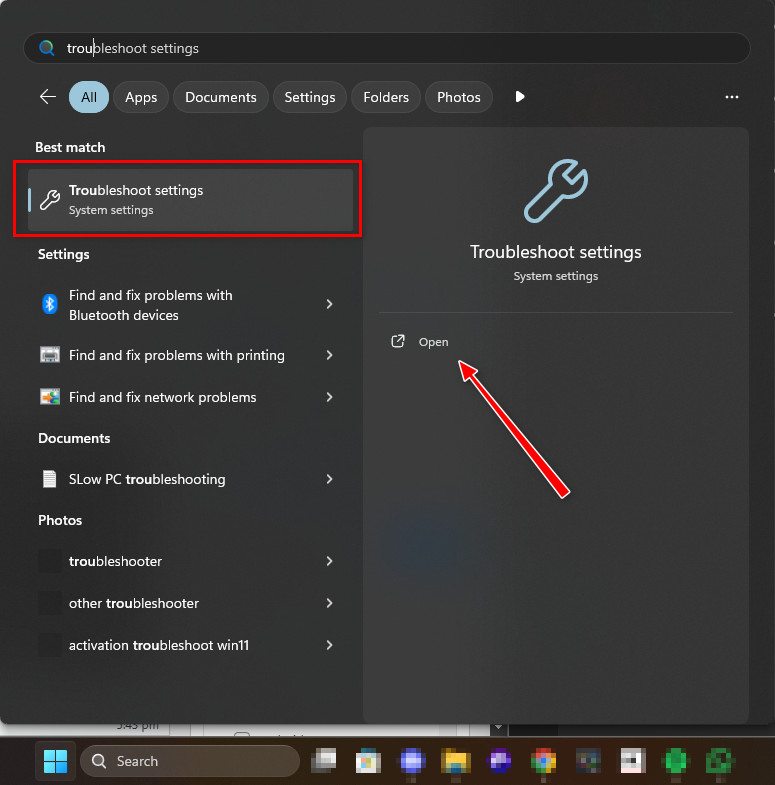775x785 pixels.
Task: Open Troubleshoot settings best match result
Action: 191,200
